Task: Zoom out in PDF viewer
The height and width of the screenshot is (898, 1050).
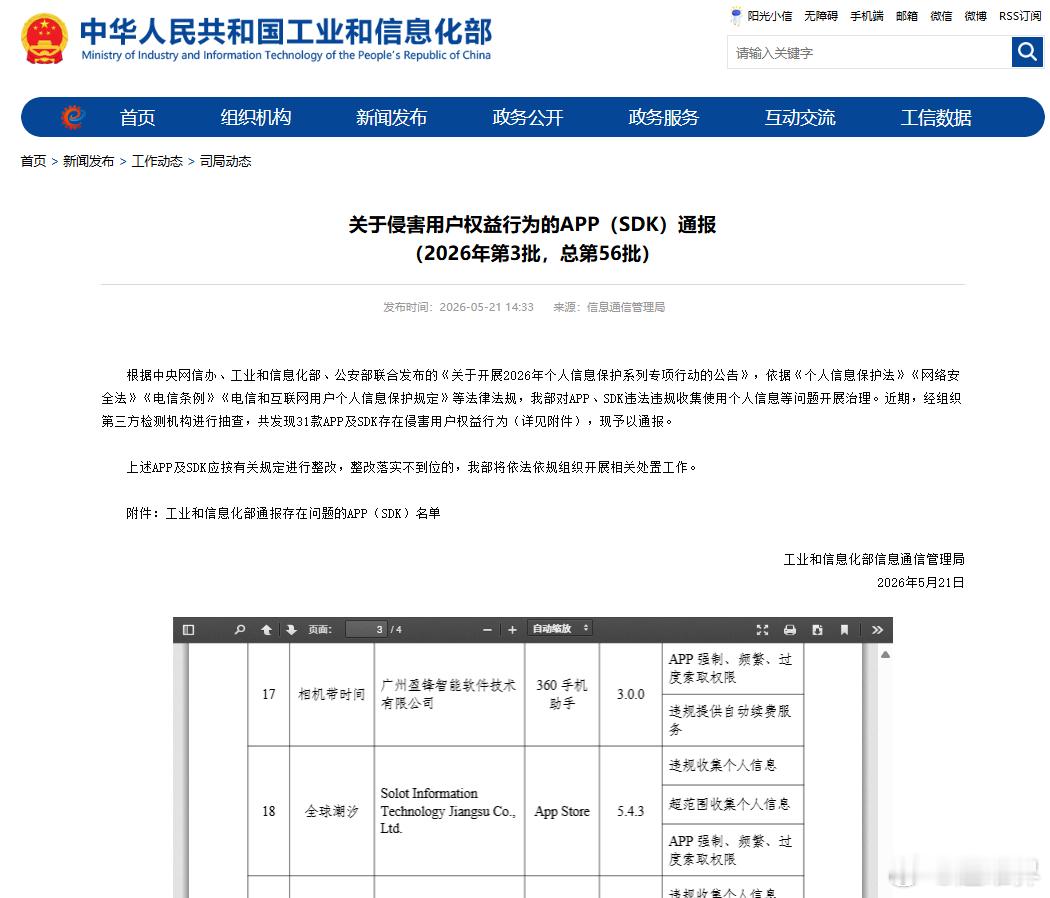Action: point(488,630)
